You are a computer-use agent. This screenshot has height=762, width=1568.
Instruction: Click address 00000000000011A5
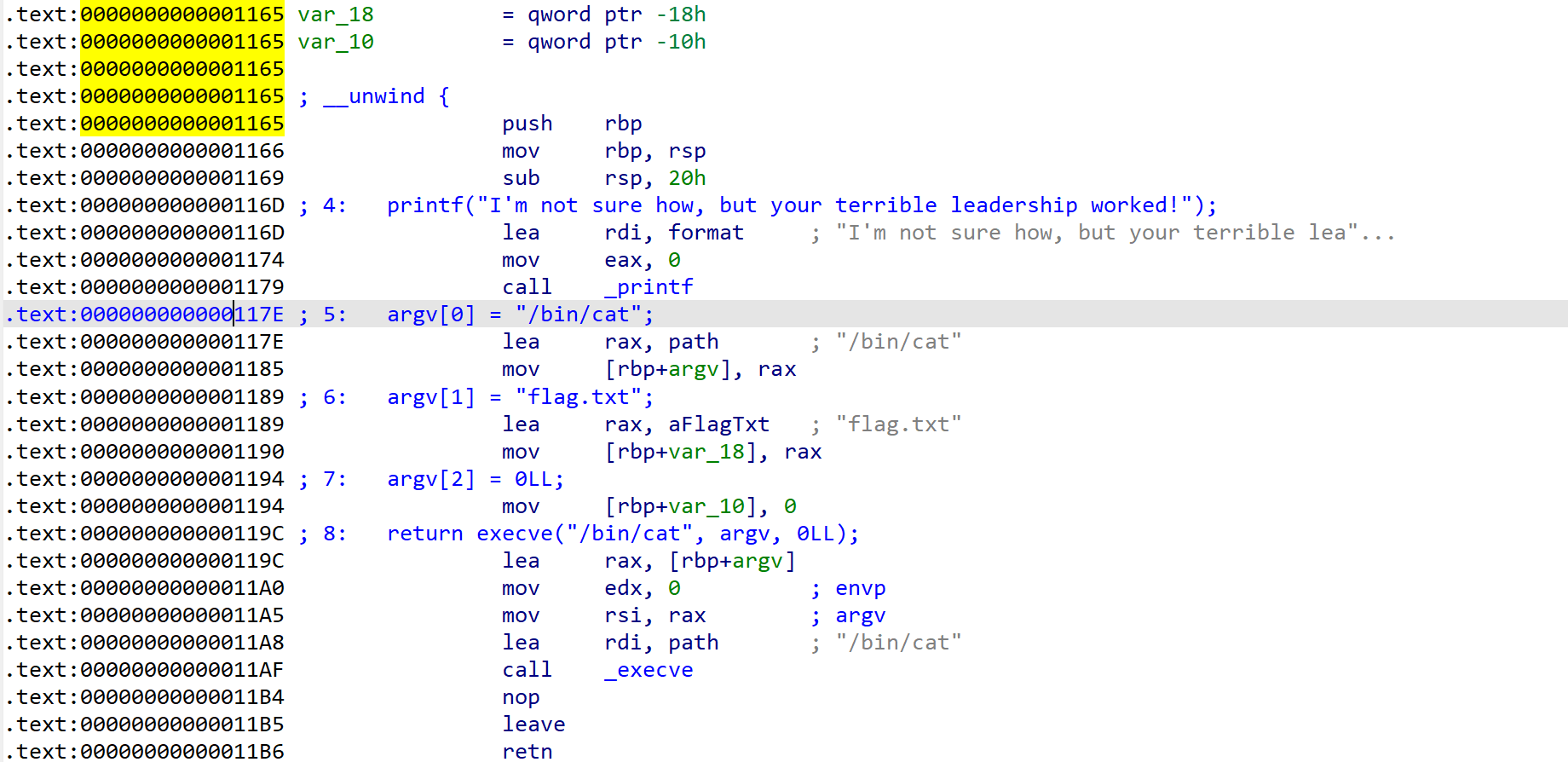pyautogui.click(x=182, y=615)
